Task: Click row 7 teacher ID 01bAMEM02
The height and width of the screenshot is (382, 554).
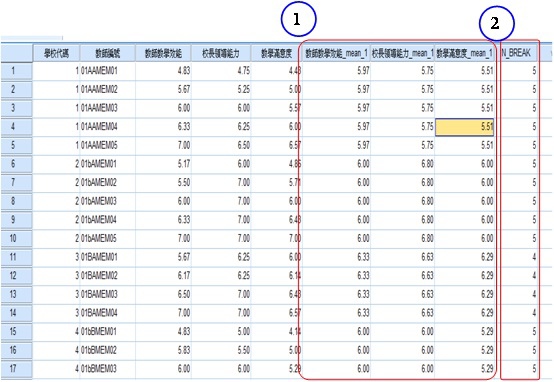Action: 108,183
